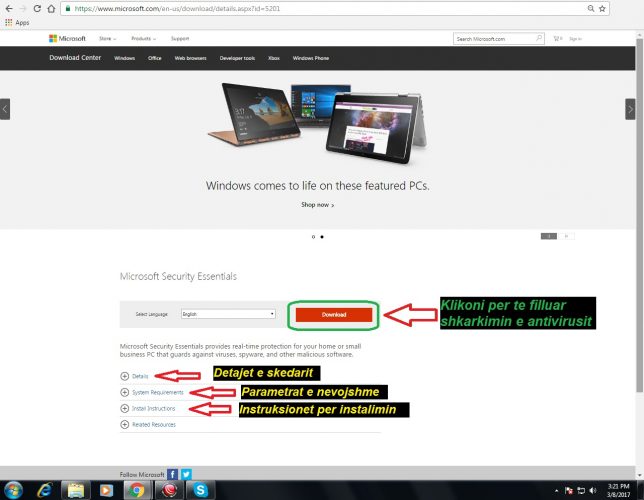Play the carousel using next-slide control

click(566, 236)
